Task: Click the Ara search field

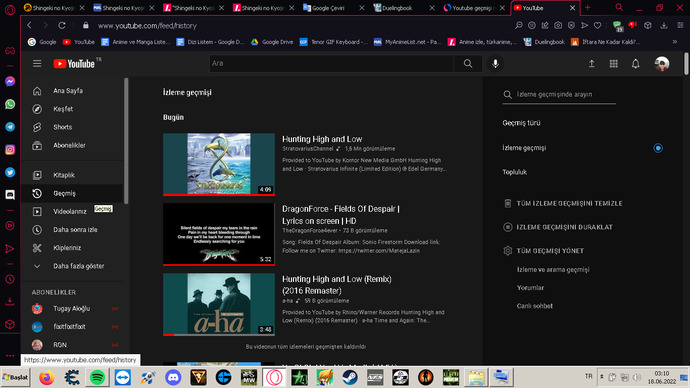Action: pyautogui.click(x=331, y=64)
